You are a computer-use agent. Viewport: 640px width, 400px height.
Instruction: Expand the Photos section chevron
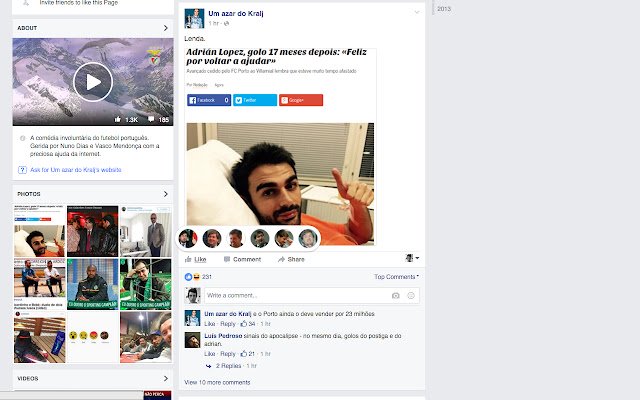coord(165,194)
